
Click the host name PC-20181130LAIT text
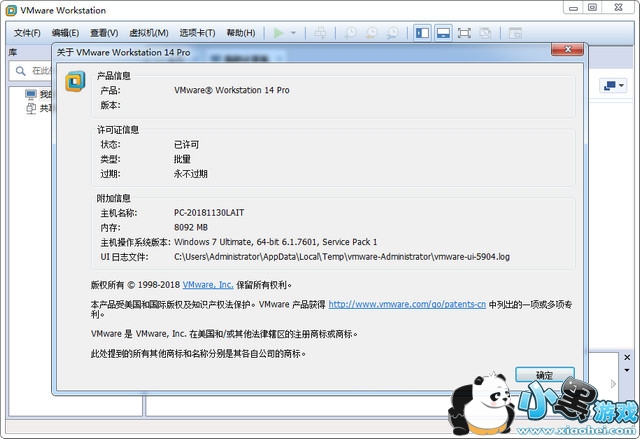[x=209, y=213]
